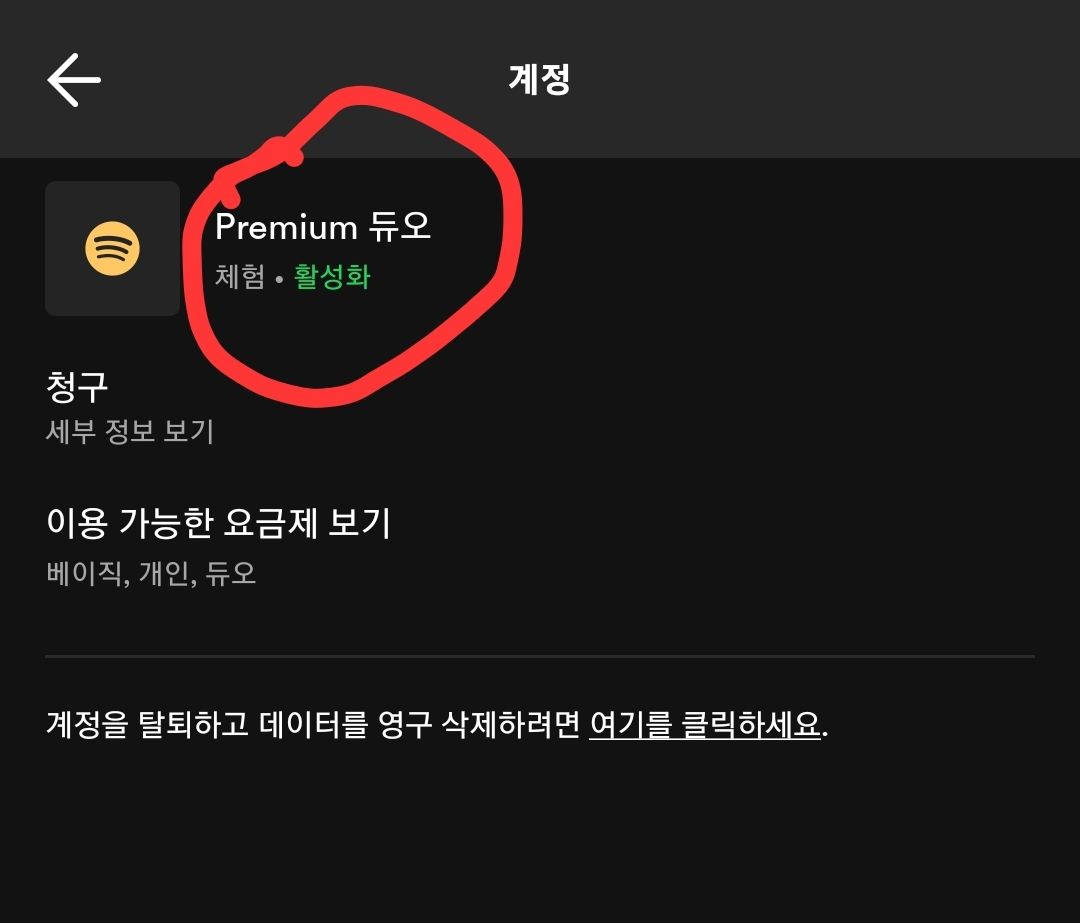The image size is (1080, 923).
Task: Tap the 개인 plan word in subtitle
Action: tap(165, 574)
